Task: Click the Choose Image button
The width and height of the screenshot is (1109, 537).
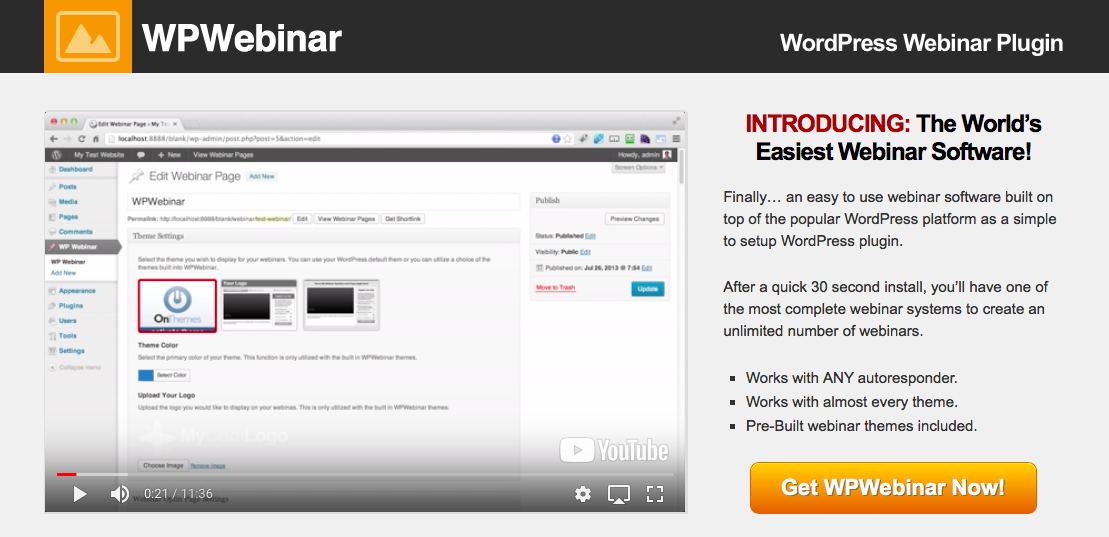Action: coord(163,466)
